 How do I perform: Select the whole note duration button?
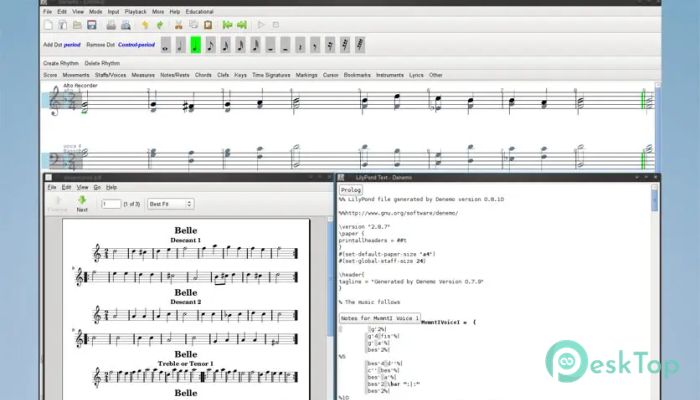[x=166, y=45]
